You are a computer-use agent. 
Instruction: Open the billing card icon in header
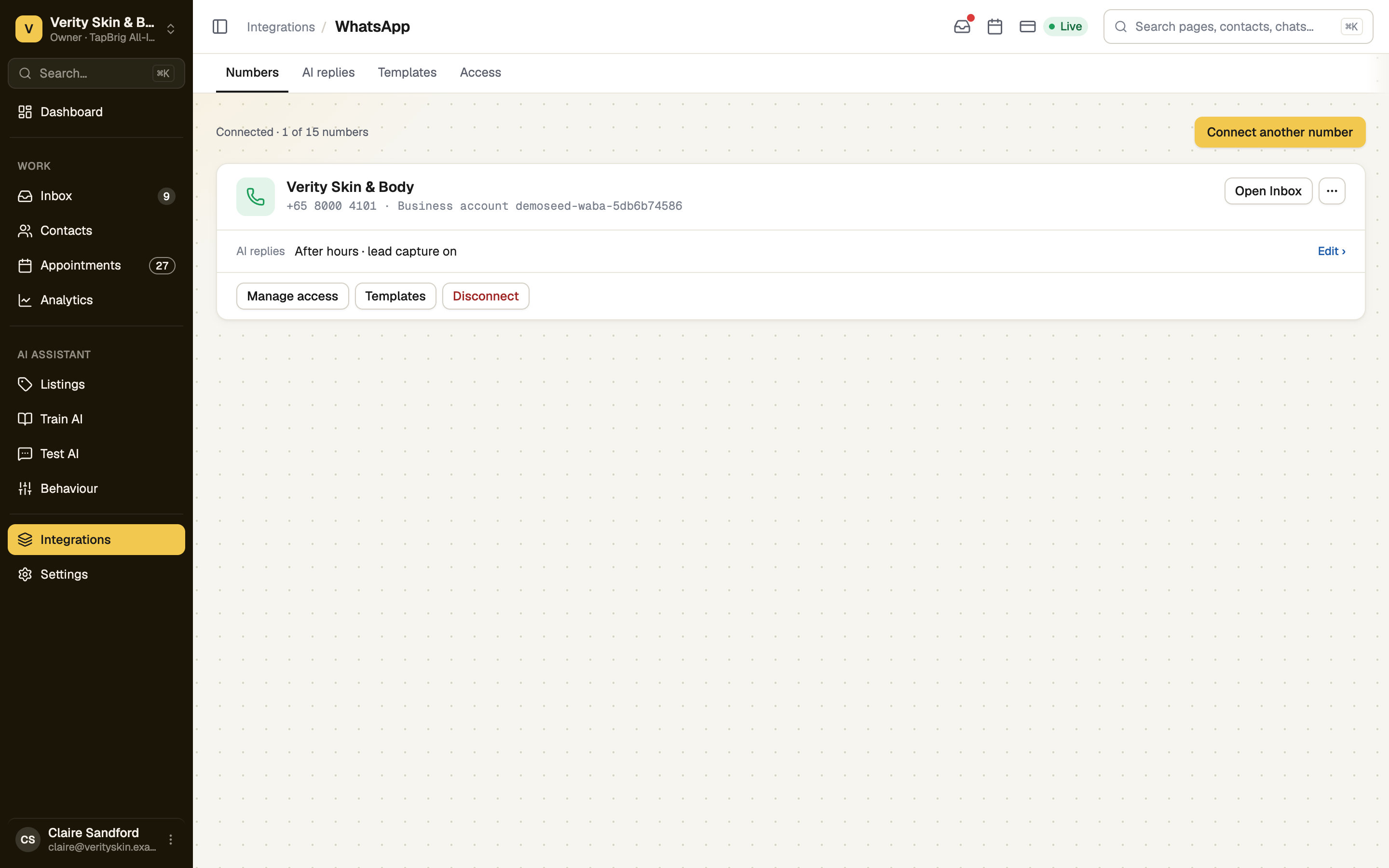tap(1027, 27)
